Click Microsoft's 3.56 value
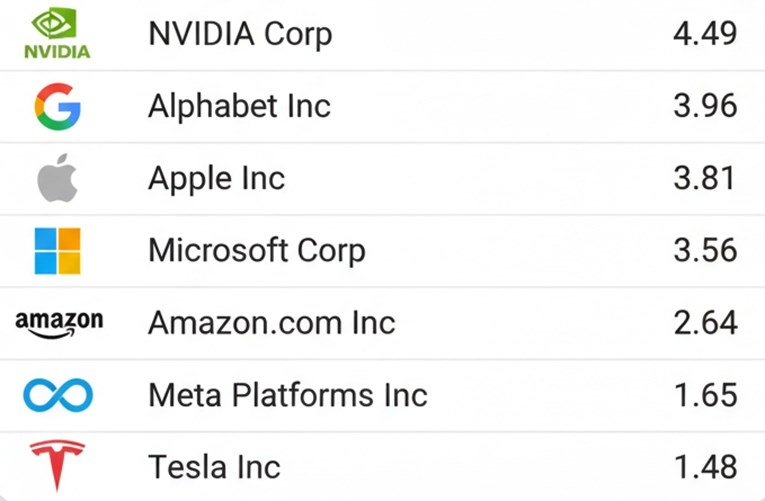Screen dimensions: 765x501 pos(705,250)
